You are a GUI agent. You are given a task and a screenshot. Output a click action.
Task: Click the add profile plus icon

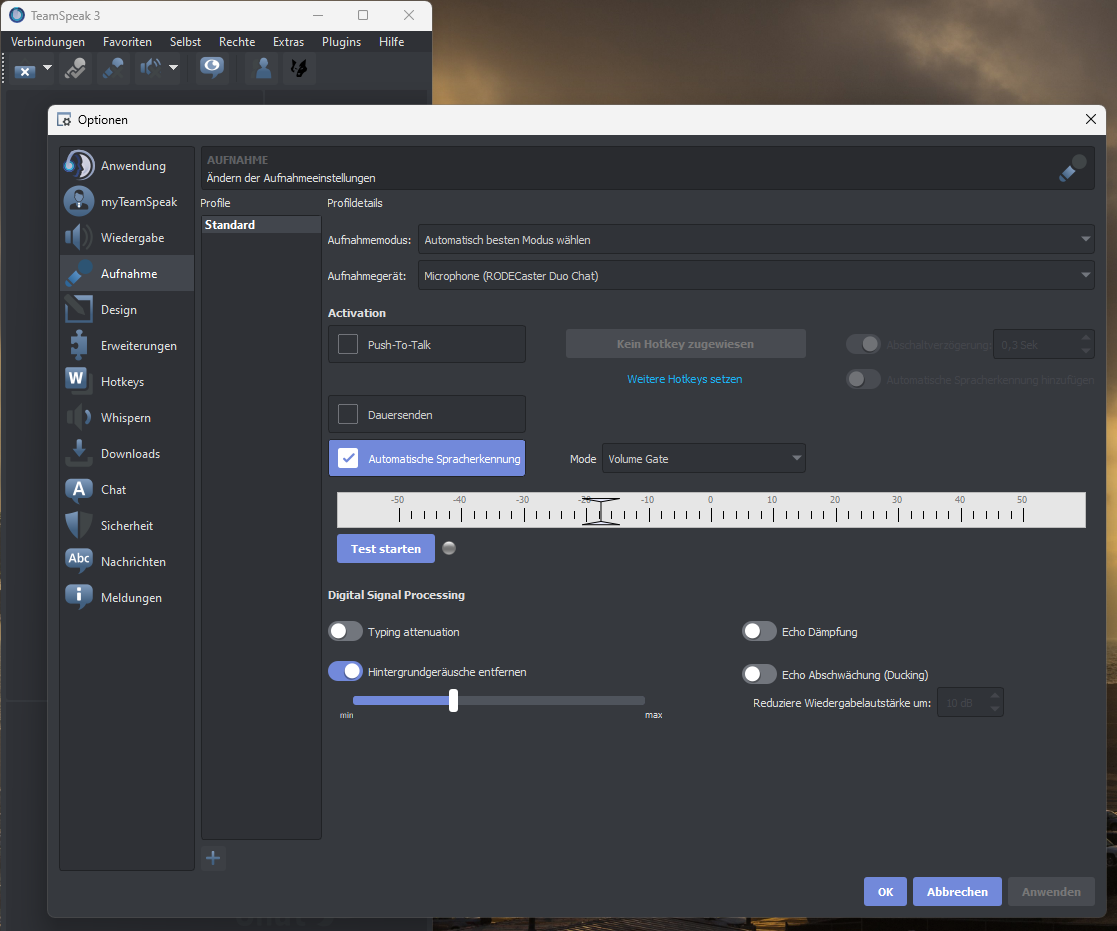pyautogui.click(x=213, y=858)
